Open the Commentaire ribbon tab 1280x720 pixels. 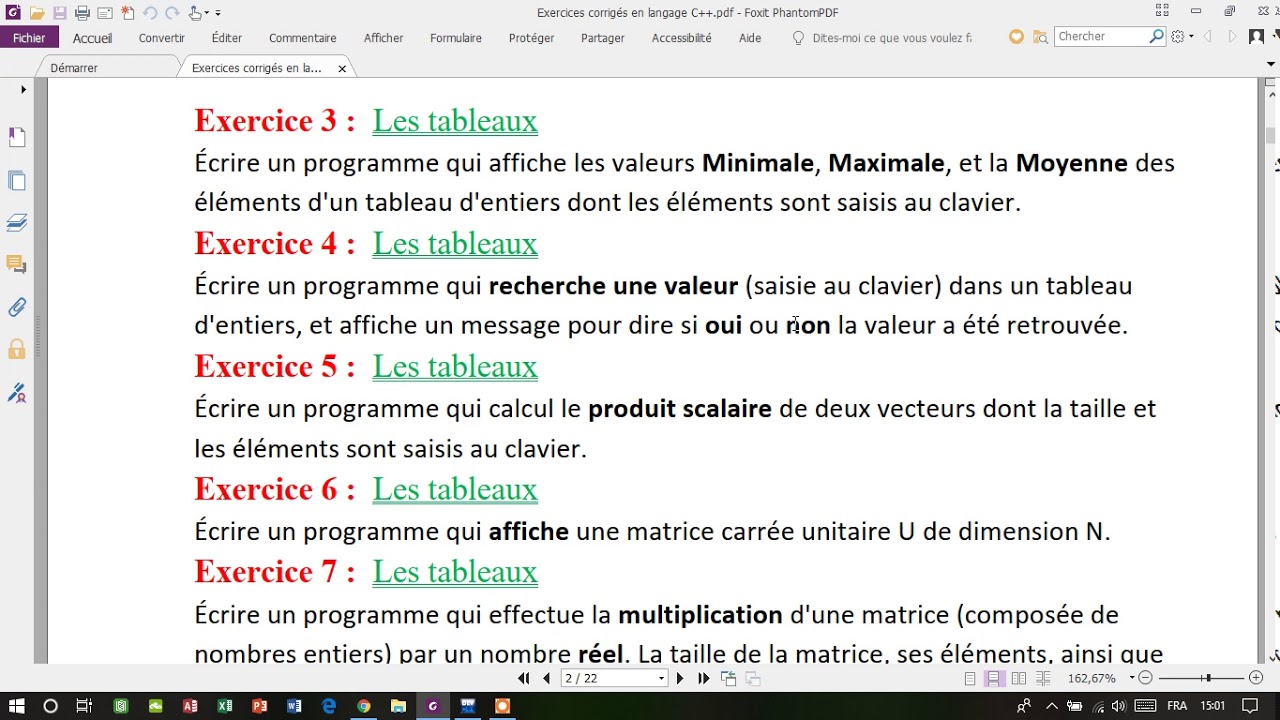[302, 38]
